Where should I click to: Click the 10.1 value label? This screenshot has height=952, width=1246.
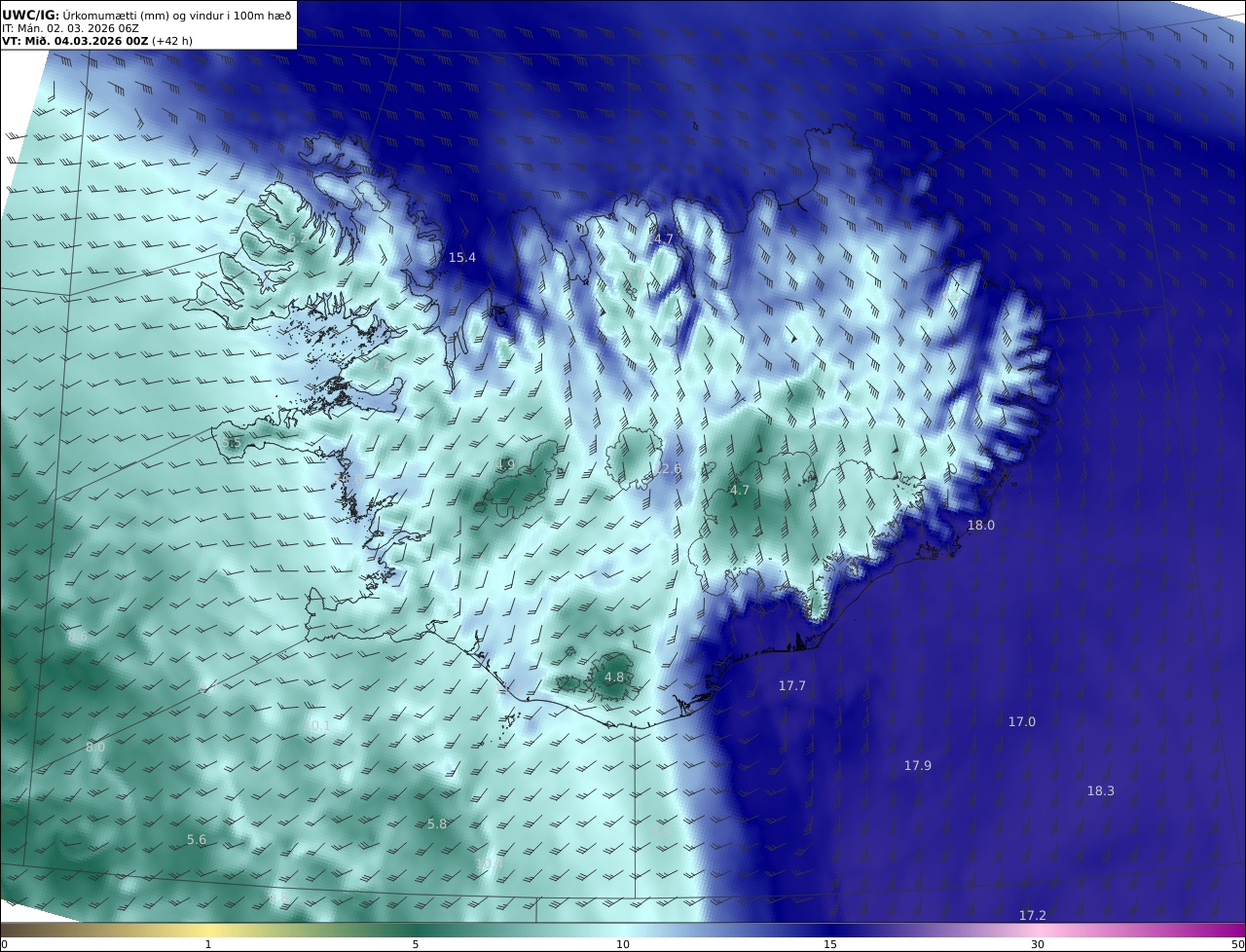[x=317, y=726]
